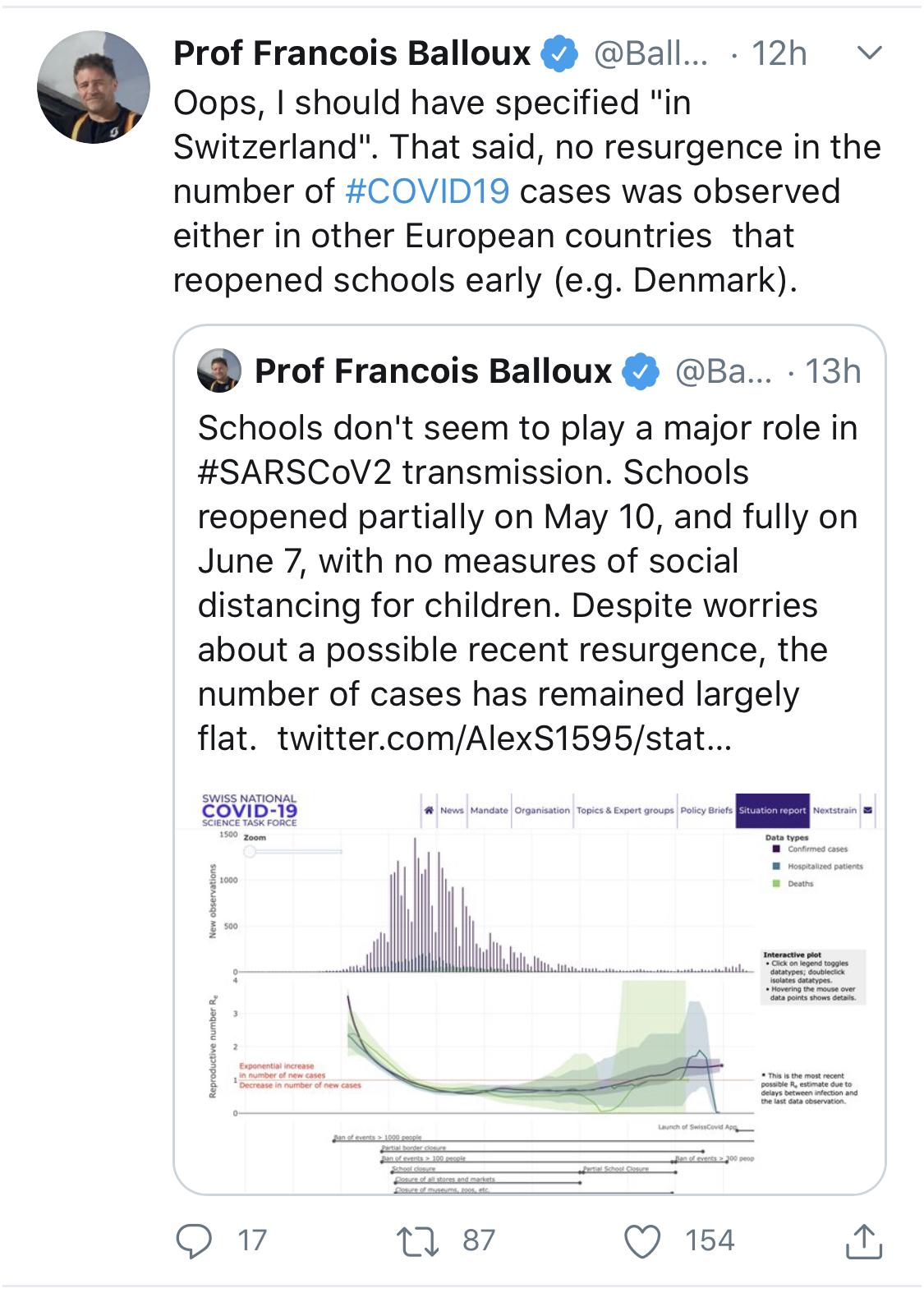924x1293 pixels.
Task: Open the twitter.com/AlexS1595 status link
Action: tap(504, 739)
